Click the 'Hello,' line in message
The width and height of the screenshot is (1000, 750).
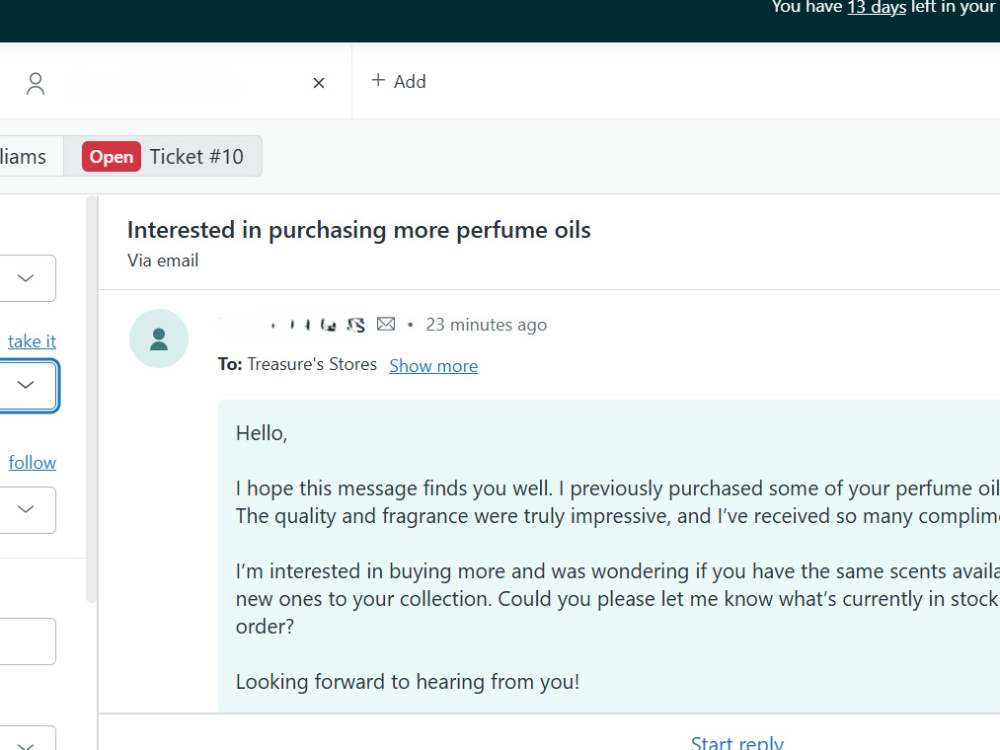[x=261, y=433]
